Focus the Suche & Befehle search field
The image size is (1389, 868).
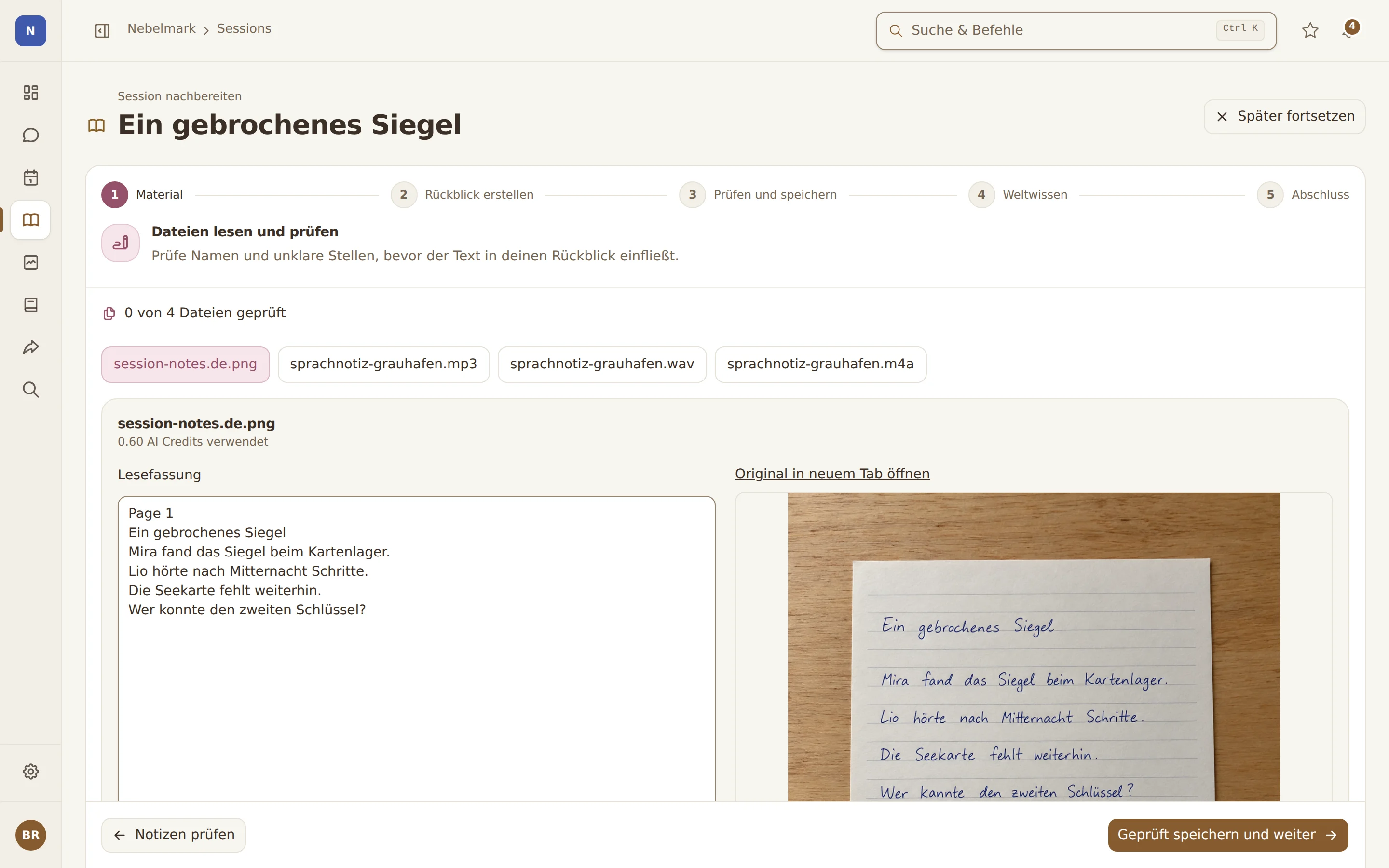coord(1076,30)
